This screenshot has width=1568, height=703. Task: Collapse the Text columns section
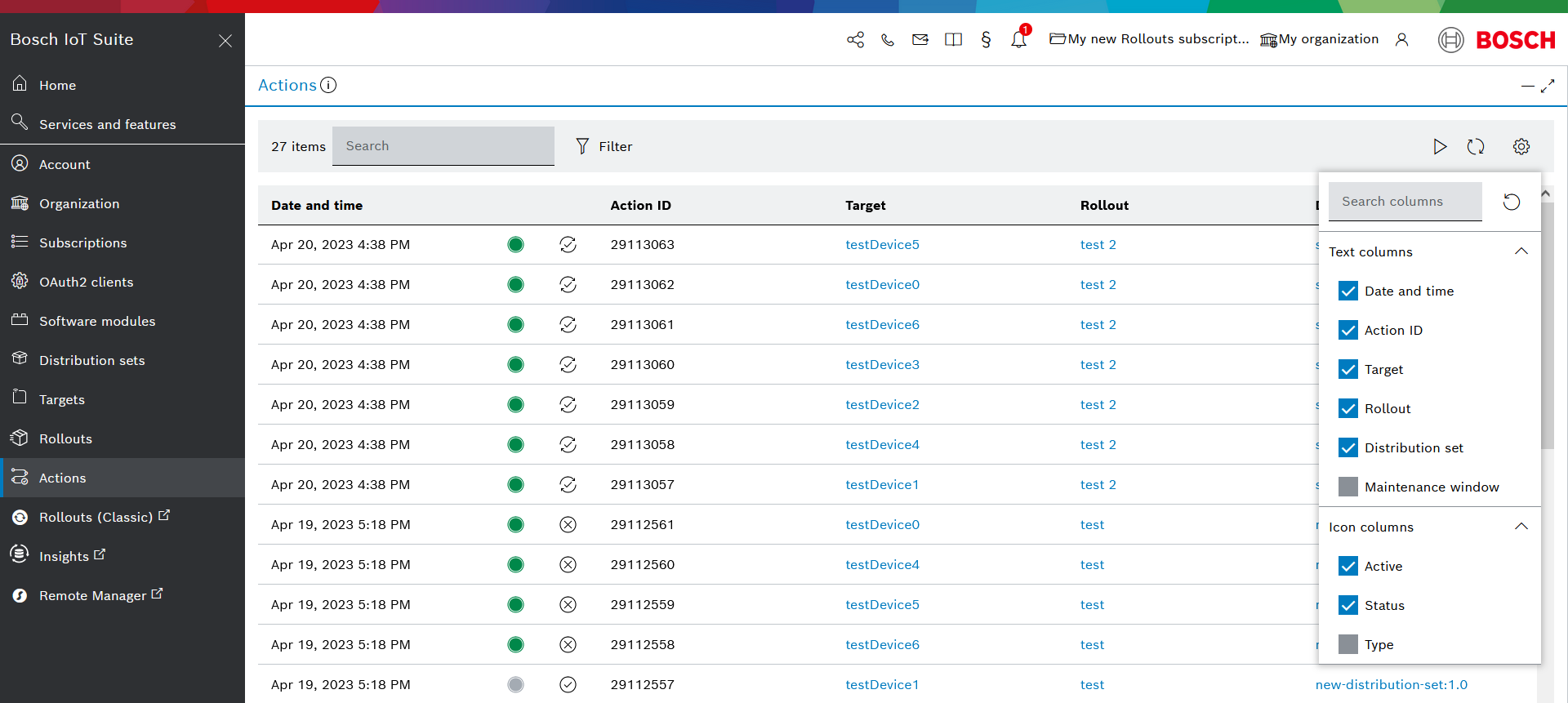[1521, 251]
